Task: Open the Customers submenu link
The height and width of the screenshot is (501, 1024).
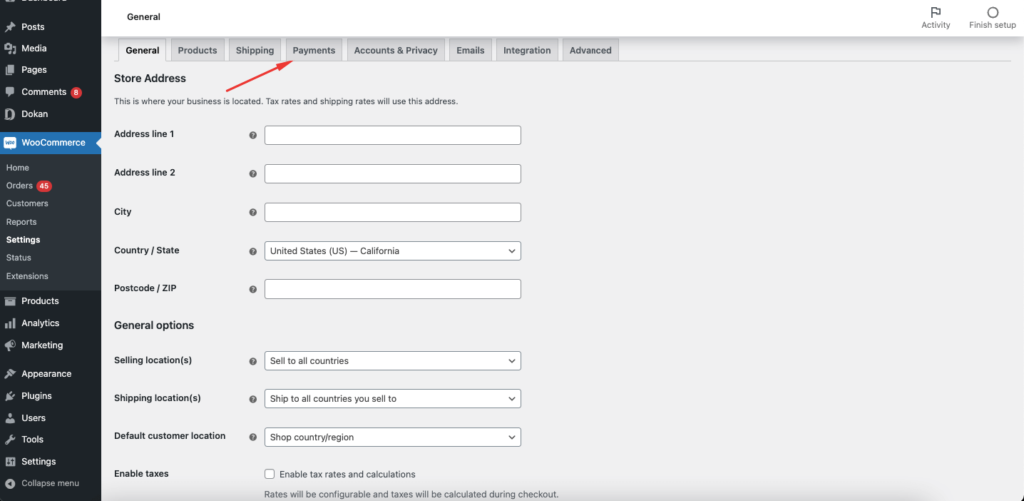Action: pyautogui.click(x=27, y=204)
